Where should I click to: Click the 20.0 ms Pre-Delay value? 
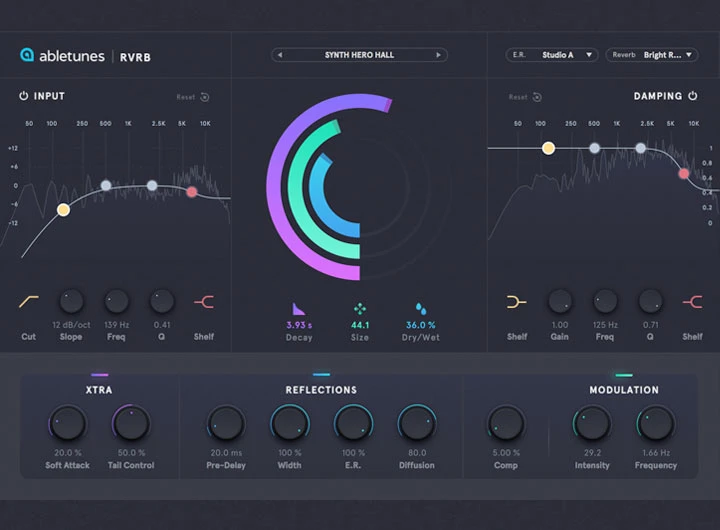226,452
